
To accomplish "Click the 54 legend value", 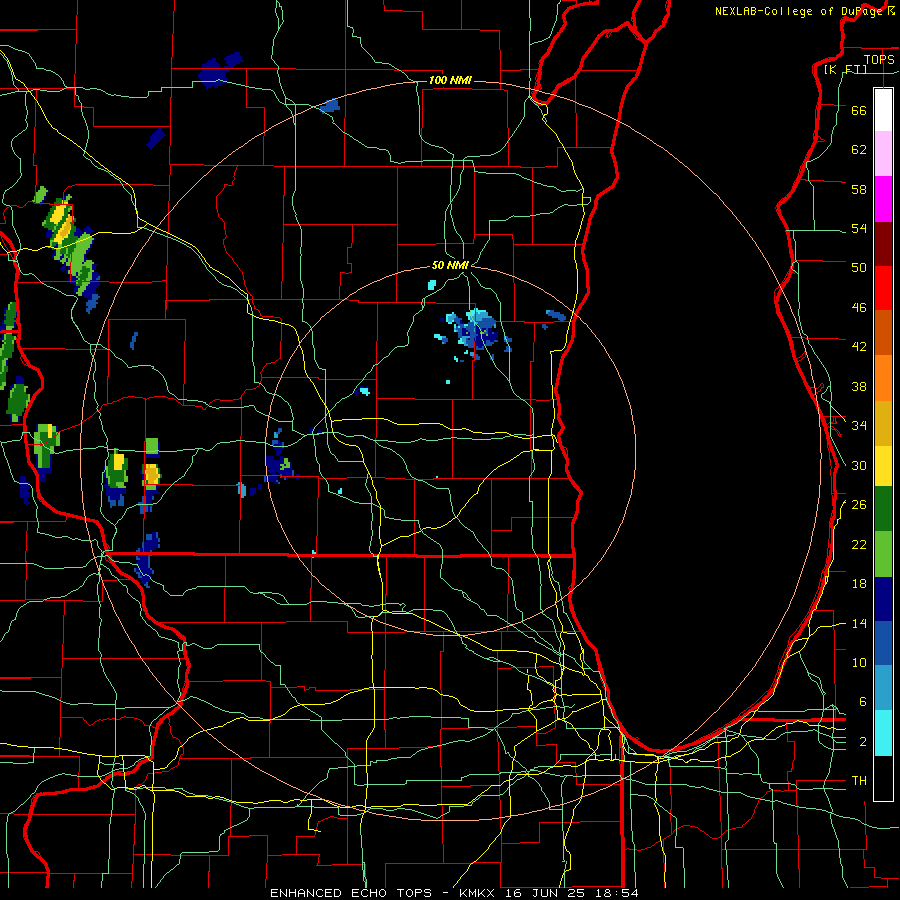I will pyautogui.click(x=859, y=229).
